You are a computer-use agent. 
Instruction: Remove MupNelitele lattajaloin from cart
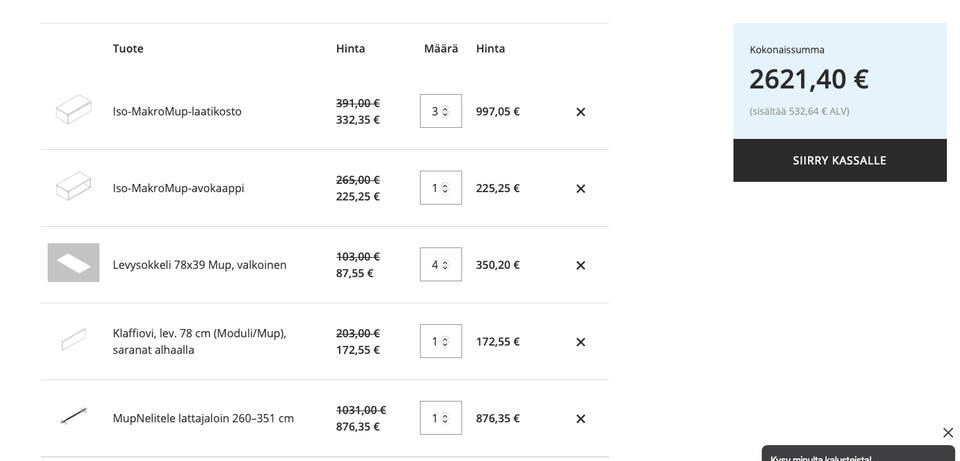[581, 419]
